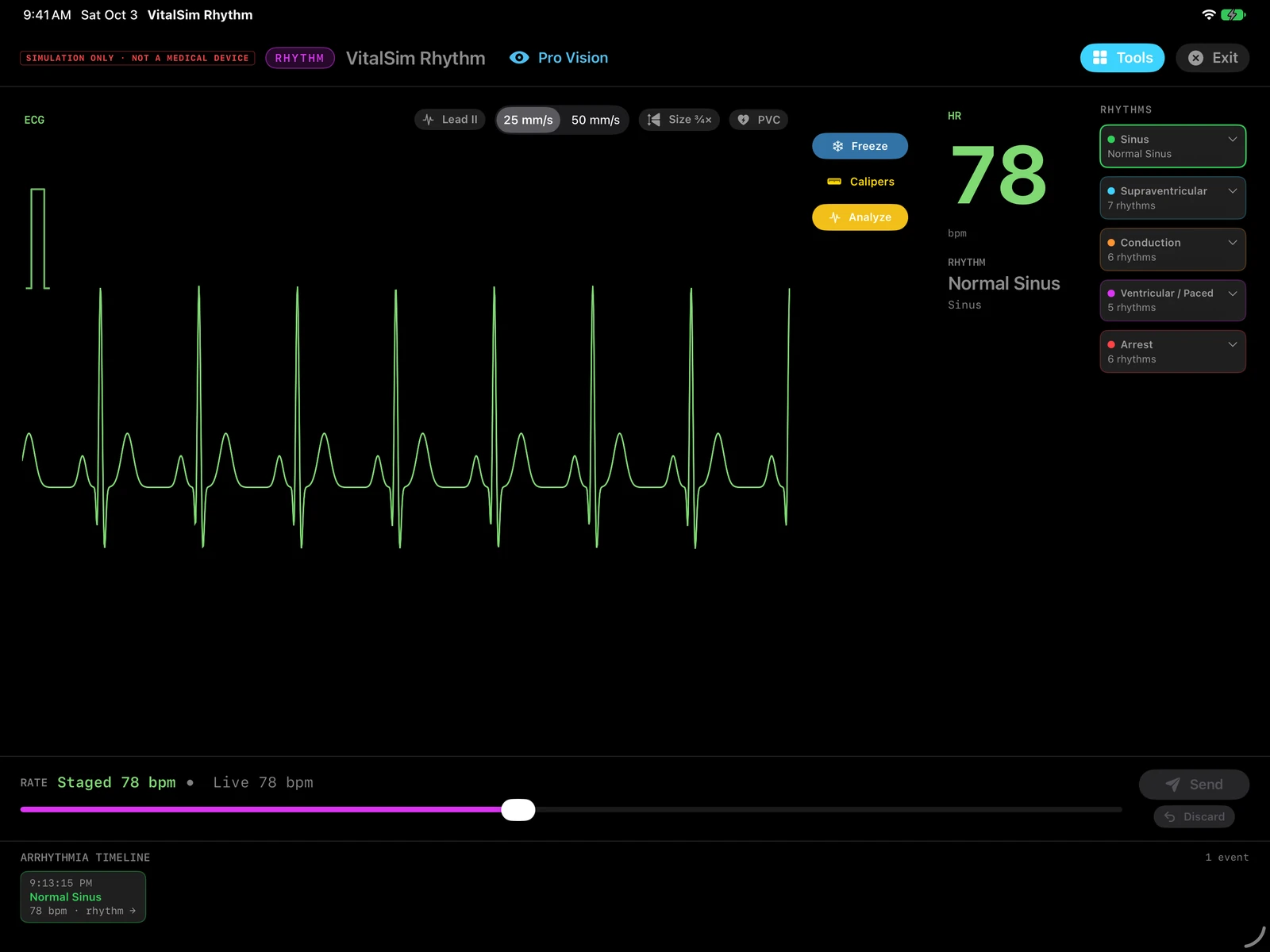This screenshot has width=1270, height=952.
Task: Click the Calipers ruler icon
Action: (834, 182)
